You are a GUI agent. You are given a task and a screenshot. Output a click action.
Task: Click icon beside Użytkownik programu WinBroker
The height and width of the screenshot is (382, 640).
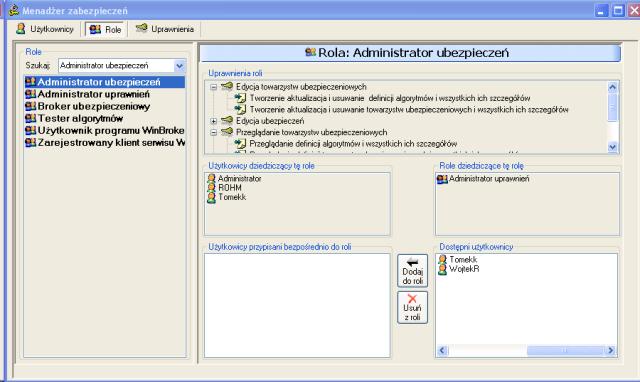click(x=31, y=131)
